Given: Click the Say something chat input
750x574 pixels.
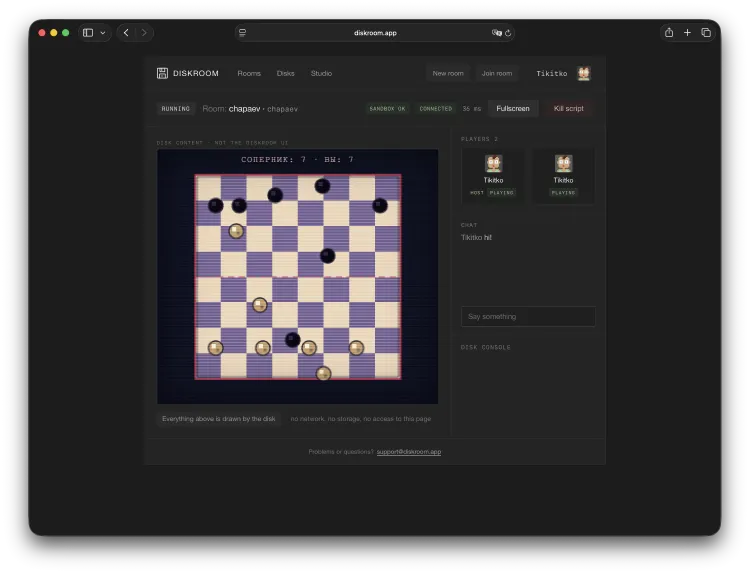Looking at the screenshot, I should pyautogui.click(x=528, y=317).
